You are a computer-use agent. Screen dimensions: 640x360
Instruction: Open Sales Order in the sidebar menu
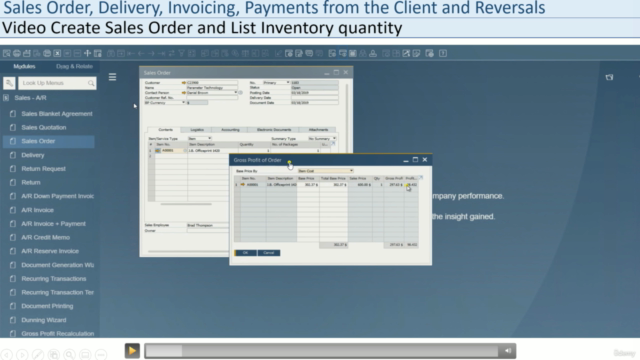tap(38, 141)
